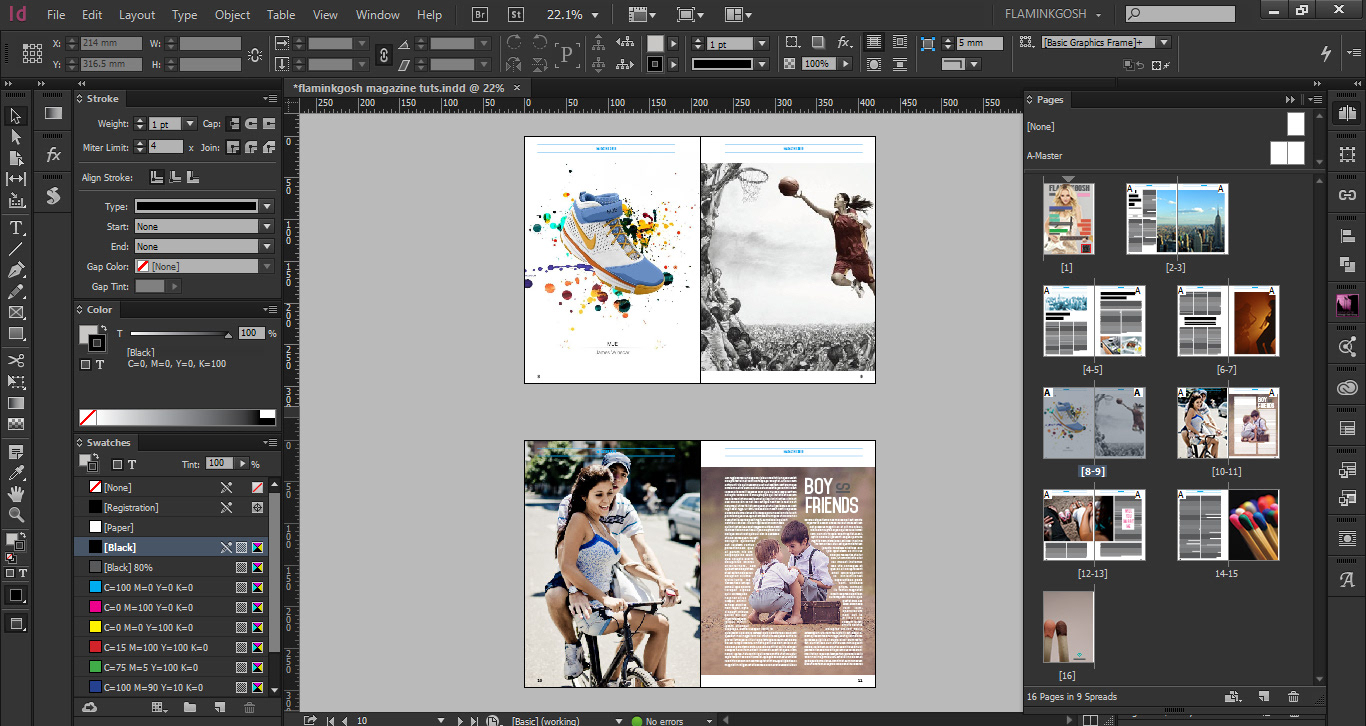
Task: Open the zoom level dropdown showing 22.1%
Action: click(x=595, y=15)
